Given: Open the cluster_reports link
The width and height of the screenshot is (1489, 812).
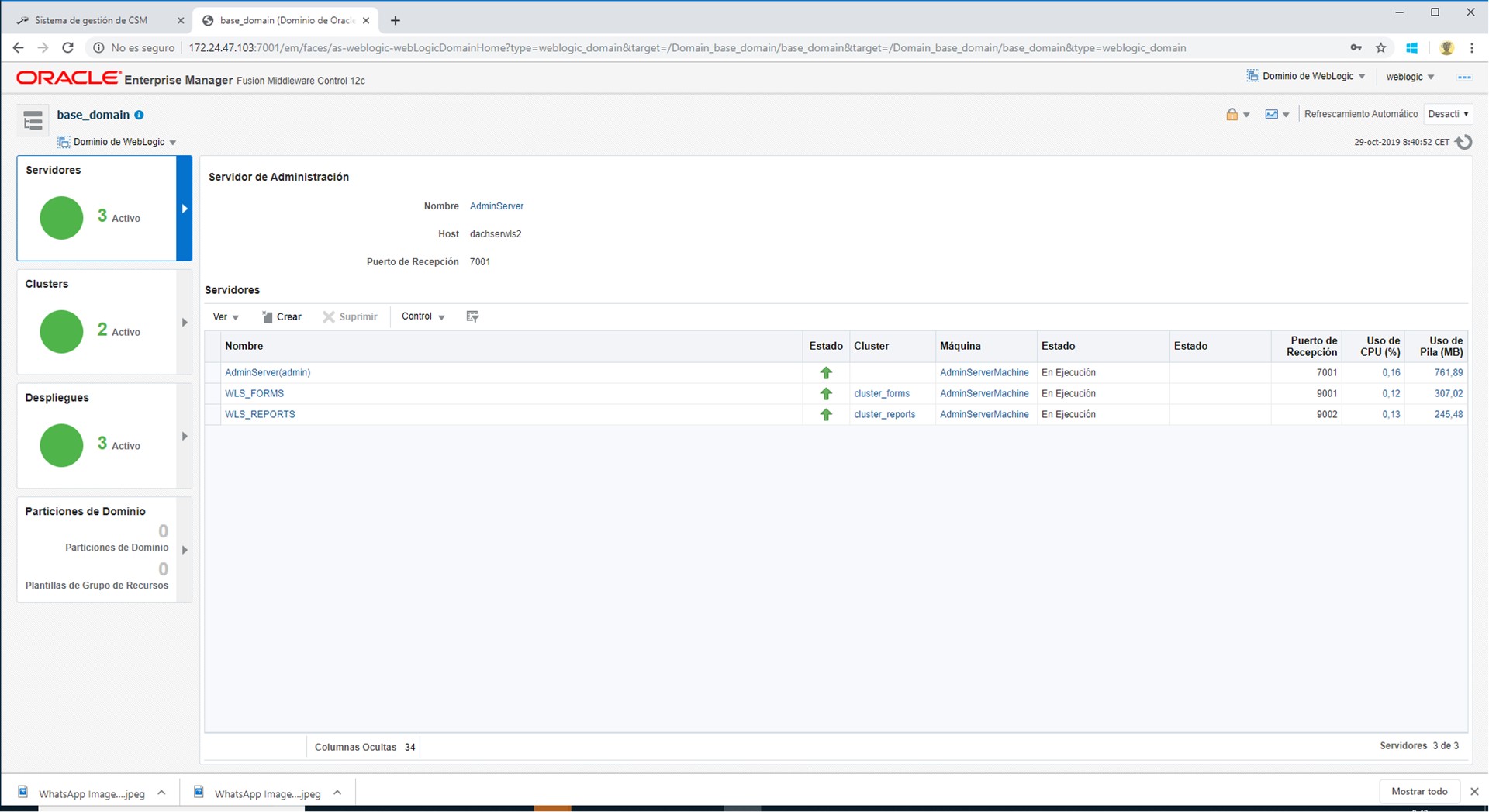Looking at the screenshot, I should coord(884,415).
